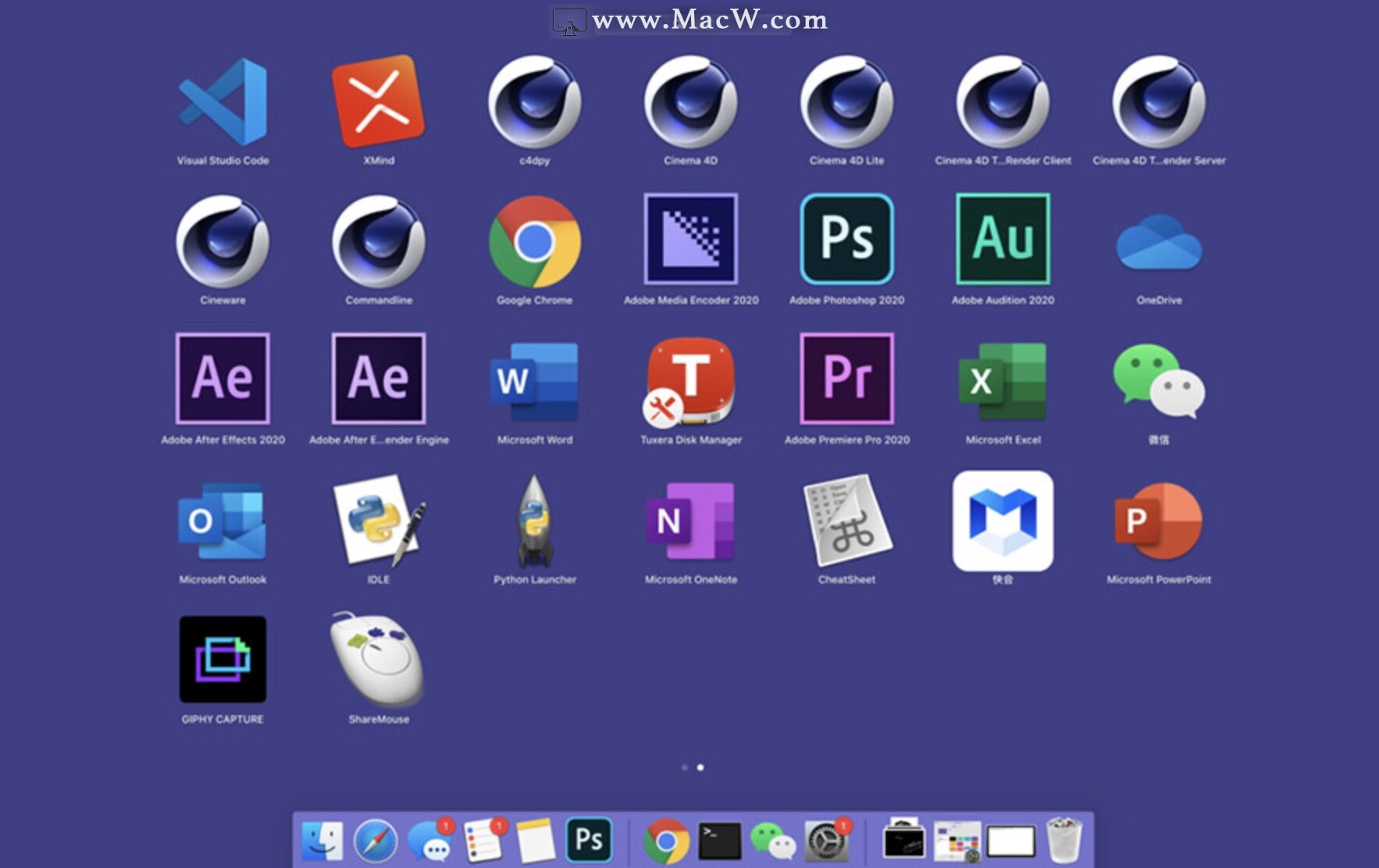Launch the XMind app
This screenshot has height=868, width=1379.
pyautogui.click(x=379, y=102)
